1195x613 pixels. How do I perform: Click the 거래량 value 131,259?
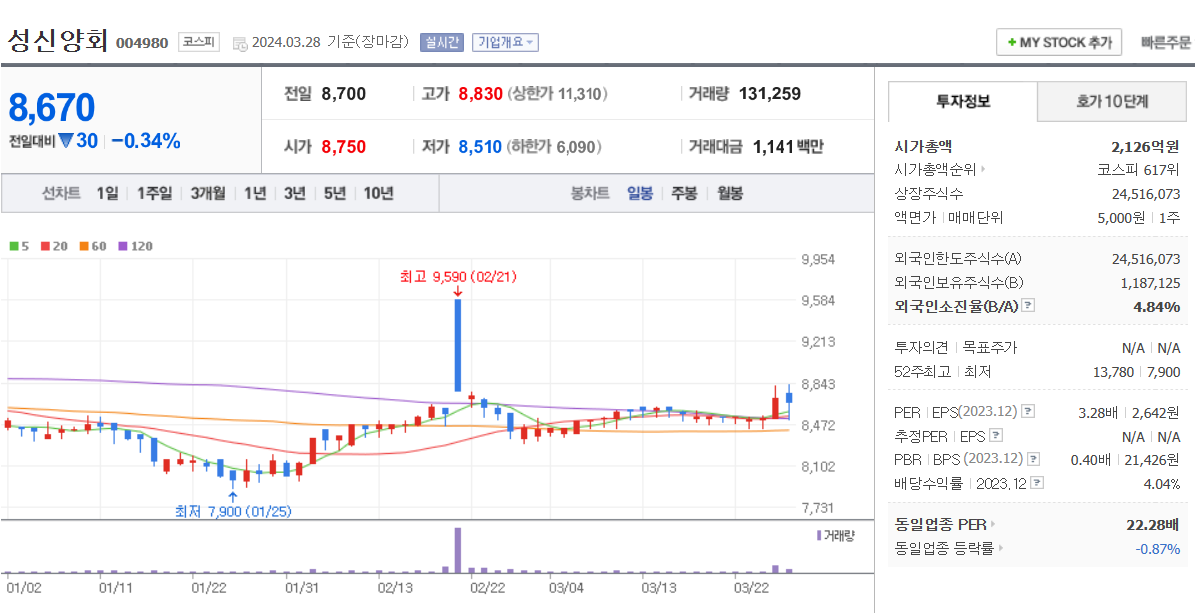[770, 94]
